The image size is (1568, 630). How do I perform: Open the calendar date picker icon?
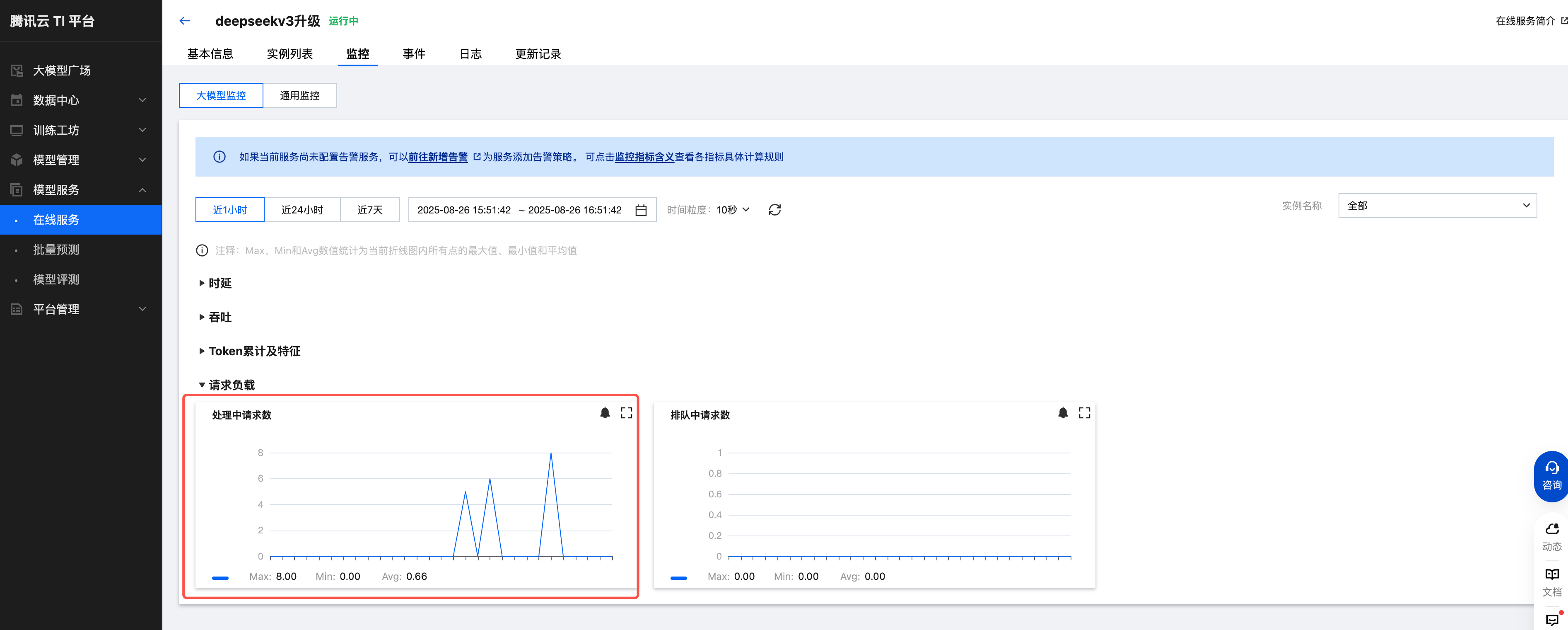coord(640,210)
